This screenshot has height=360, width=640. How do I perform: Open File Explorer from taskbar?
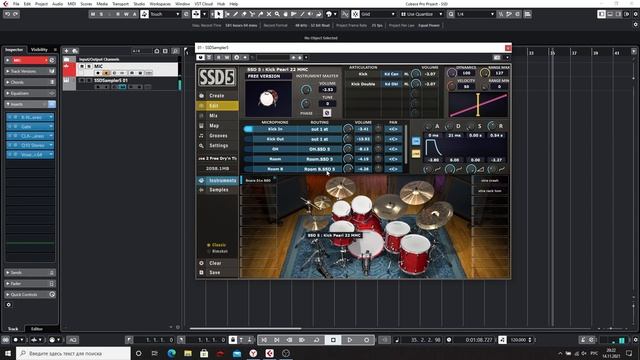188,353
